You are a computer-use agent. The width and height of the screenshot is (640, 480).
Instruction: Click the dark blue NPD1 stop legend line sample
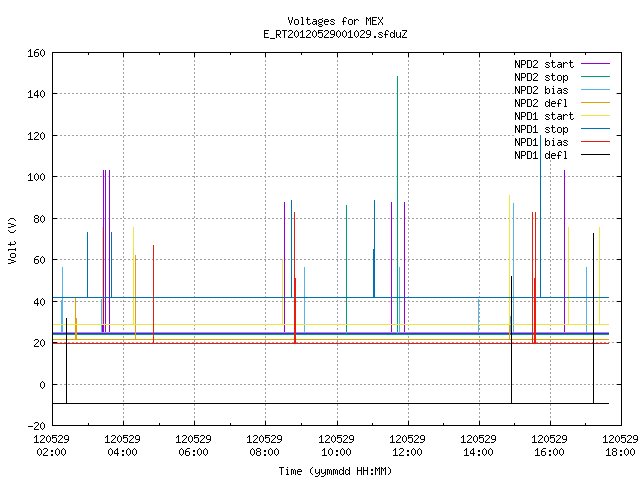coord(595,129)
